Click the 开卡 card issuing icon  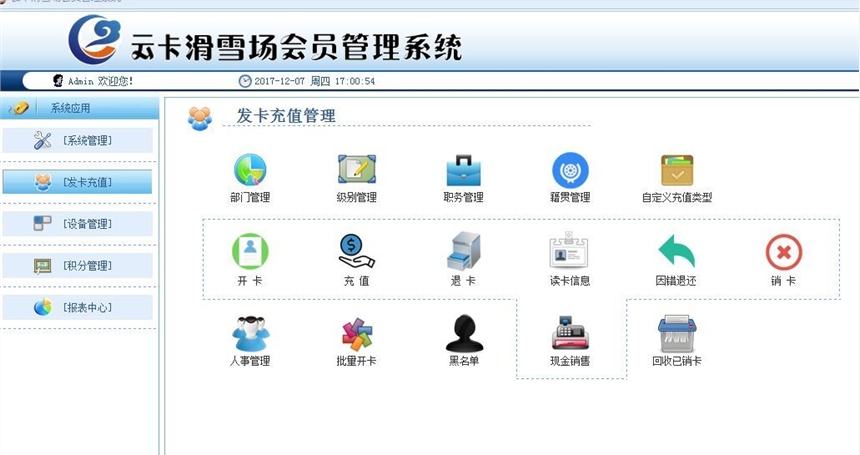tap(250, 252)
